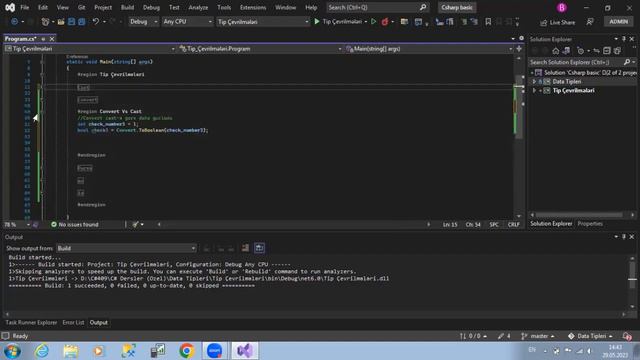Expand the collapsed Convert region box
Screen dimensions: 640x360
pyautogui.click(x=87, y=100)
